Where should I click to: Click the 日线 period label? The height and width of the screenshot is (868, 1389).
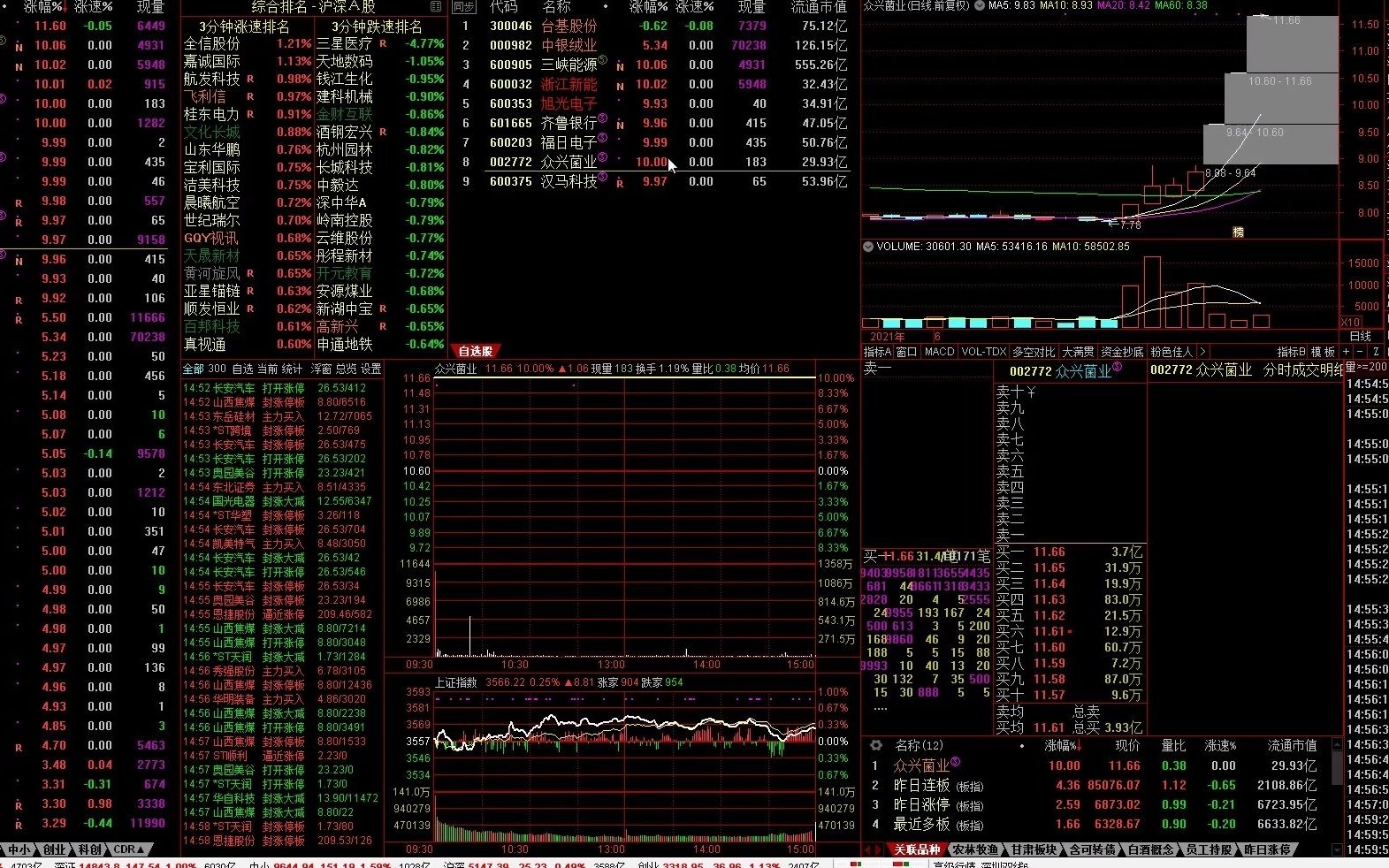[1360, 336]
